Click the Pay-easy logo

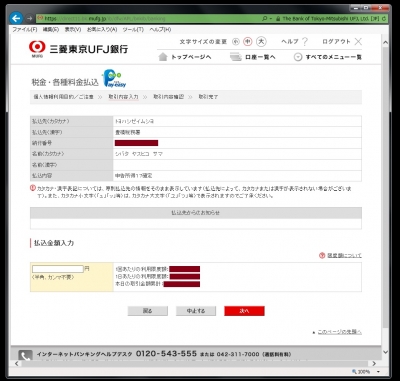(x=114, y=78)
